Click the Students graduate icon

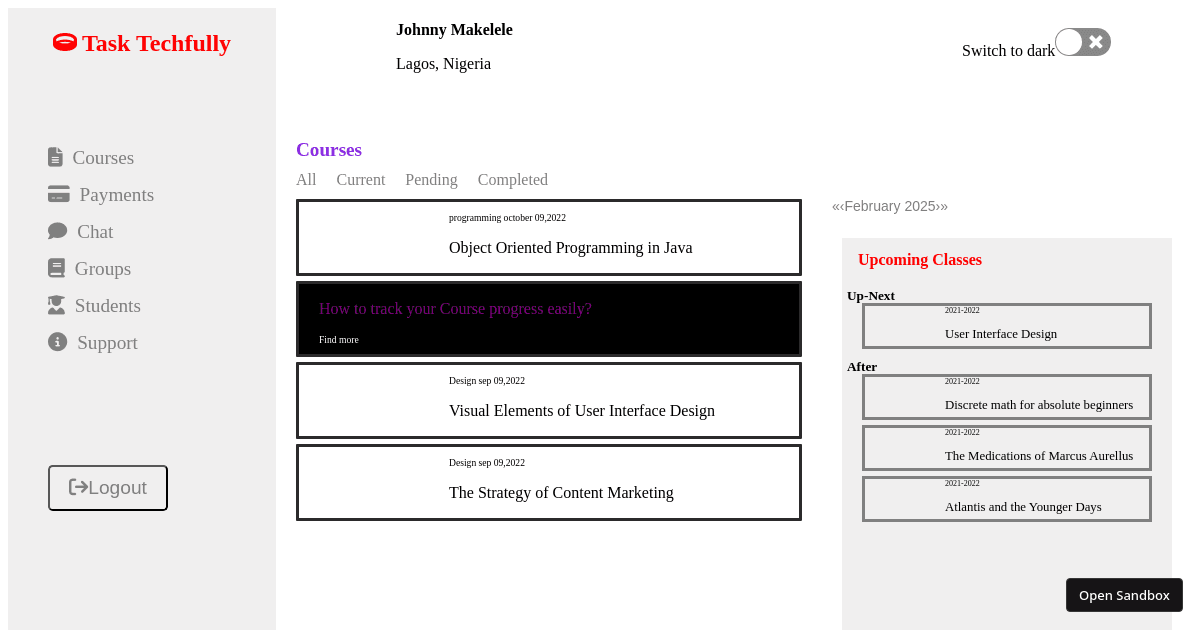tap(57, 305)
